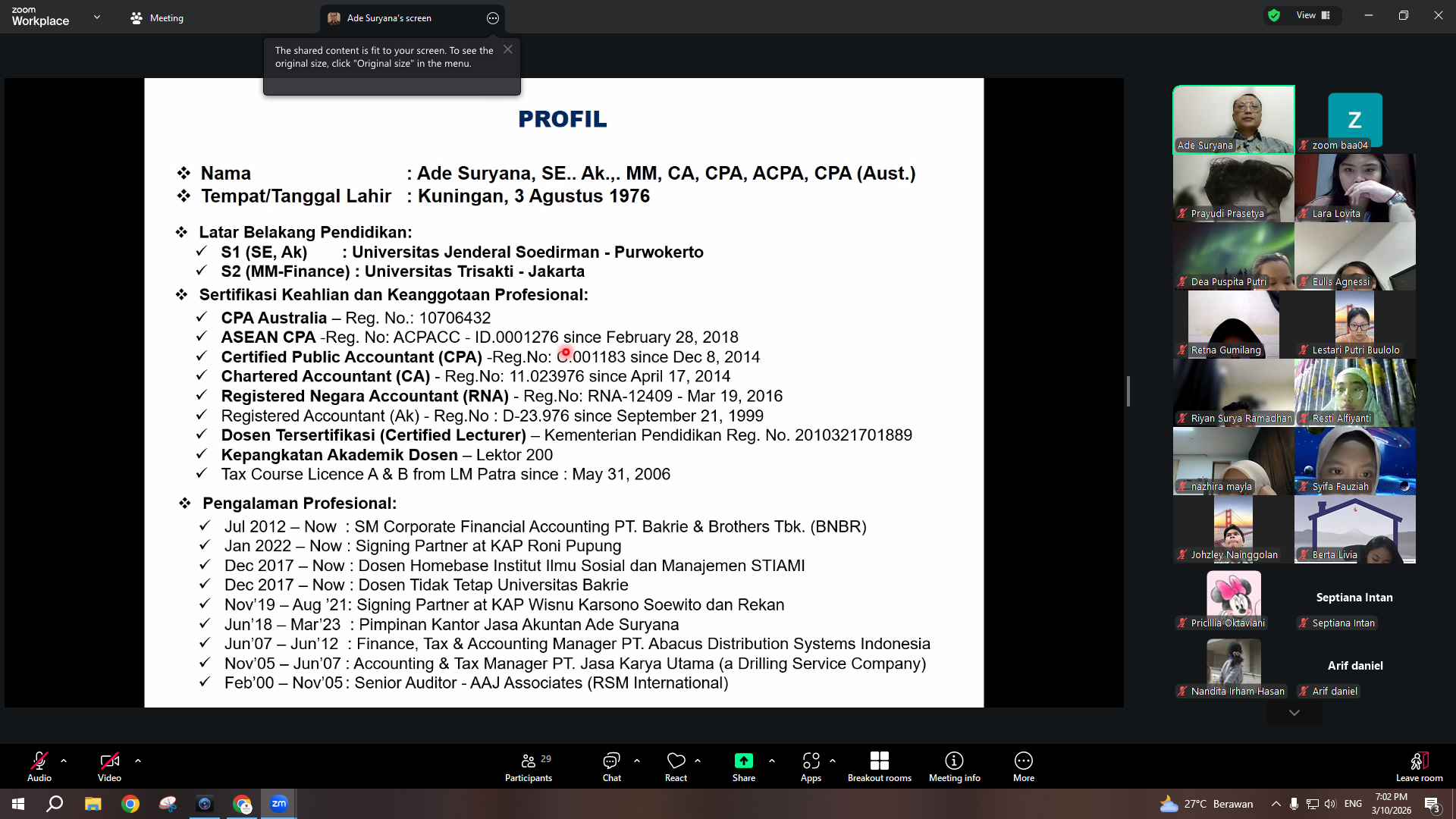Viewport: 1456px width, 819px height.
Task: Expand reaction options arrow
Action: [x=698, y=761]
